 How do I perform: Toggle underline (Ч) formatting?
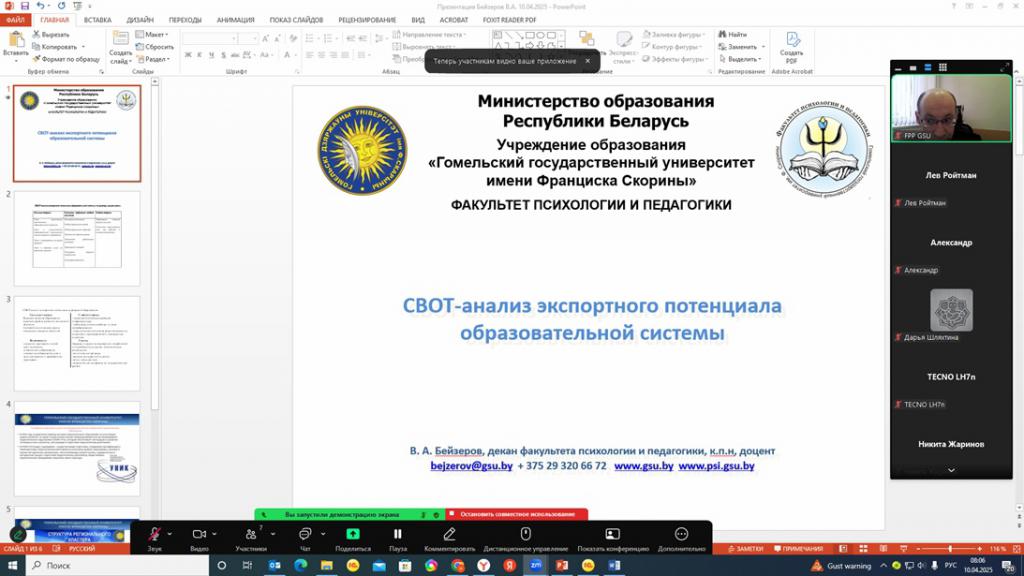[x=212, y=55]
